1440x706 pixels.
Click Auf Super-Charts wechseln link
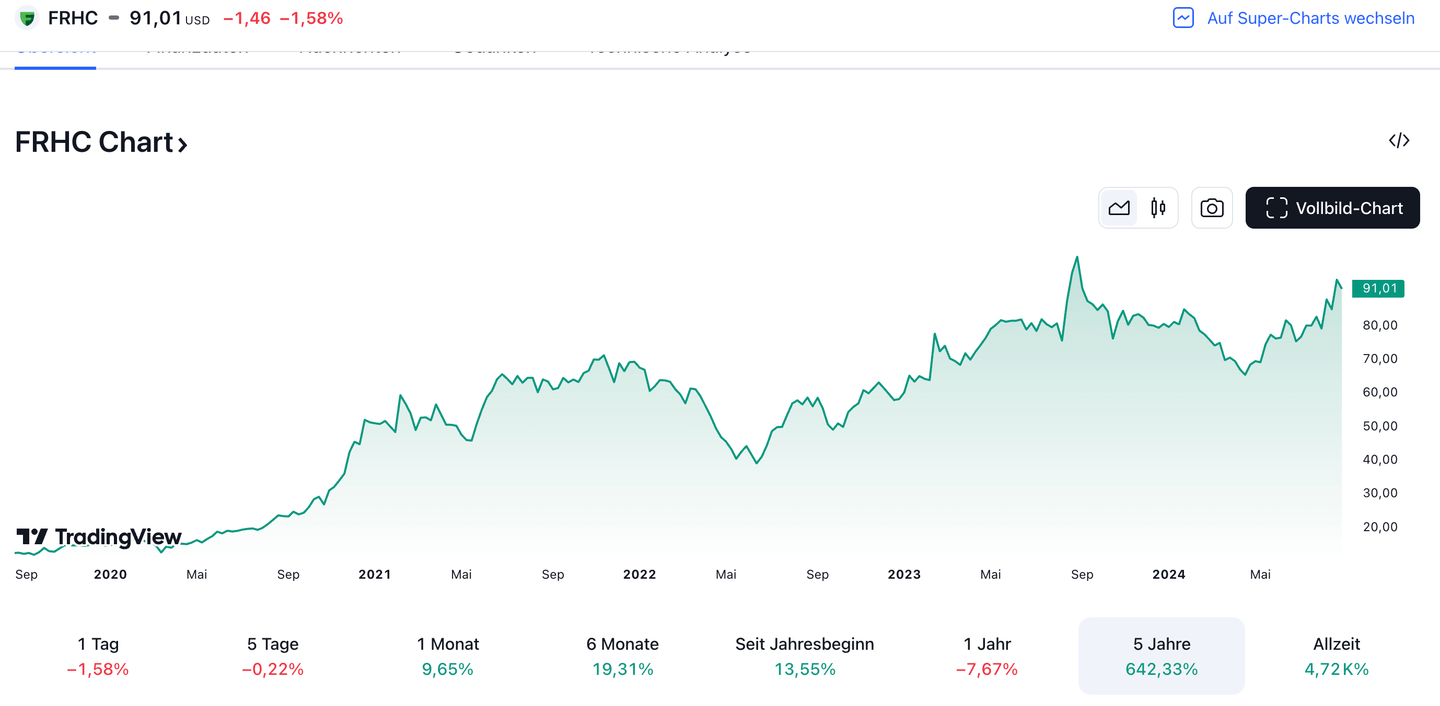click(x=1310, y=18)
